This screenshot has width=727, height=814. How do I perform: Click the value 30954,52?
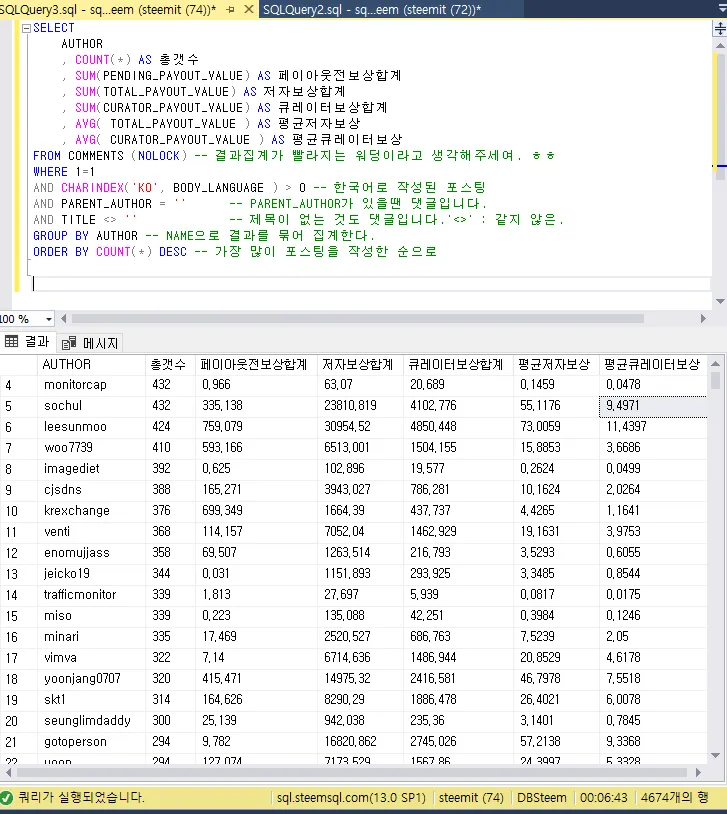[x=360, y=427]
